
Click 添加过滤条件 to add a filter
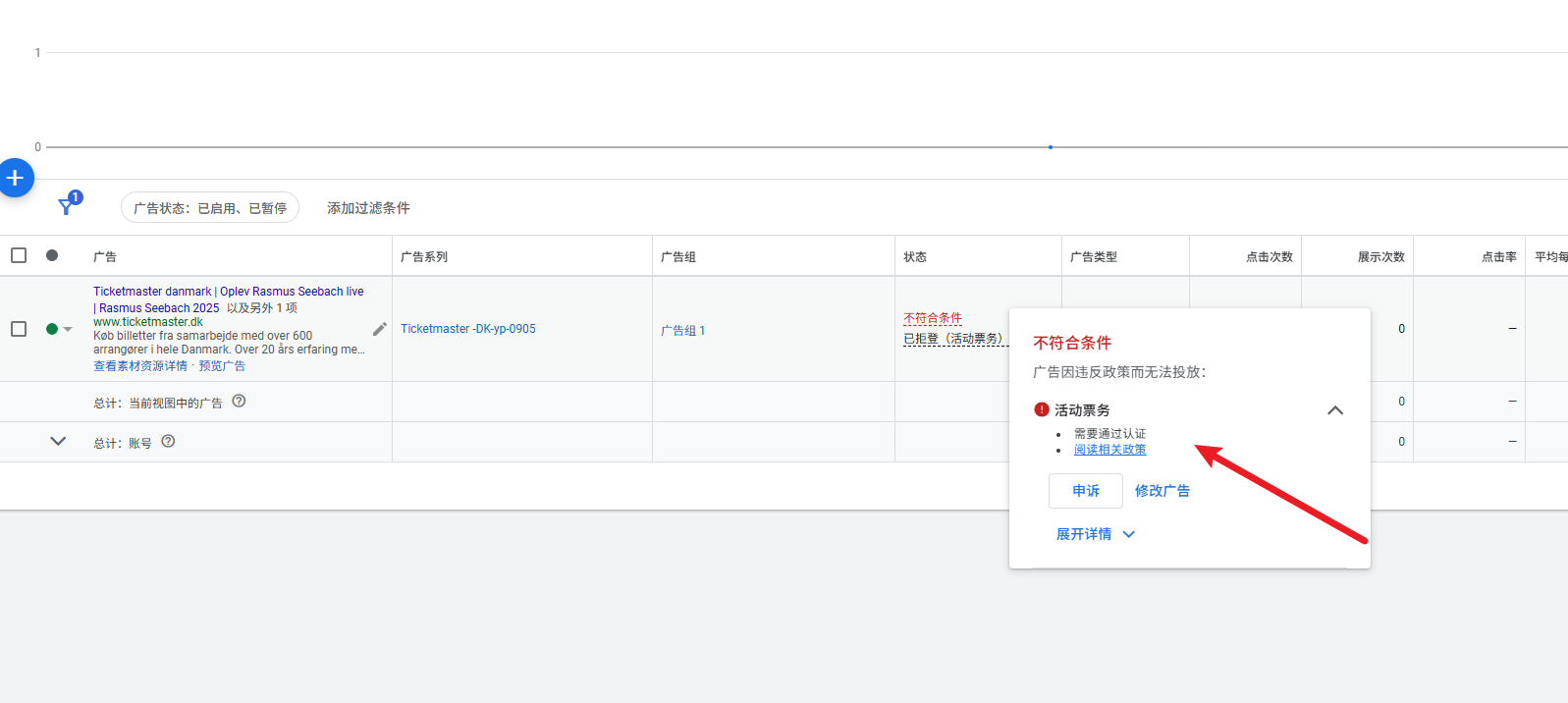point(368,208)
